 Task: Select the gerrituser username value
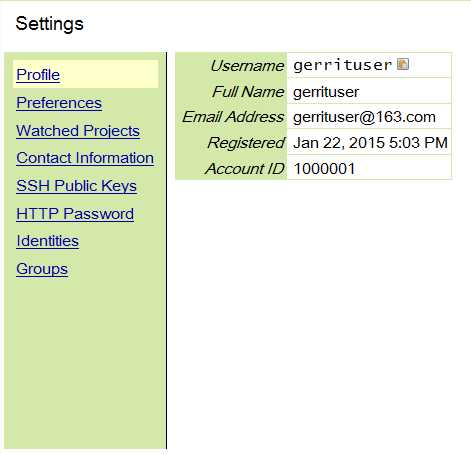click(x=343, y=65)
